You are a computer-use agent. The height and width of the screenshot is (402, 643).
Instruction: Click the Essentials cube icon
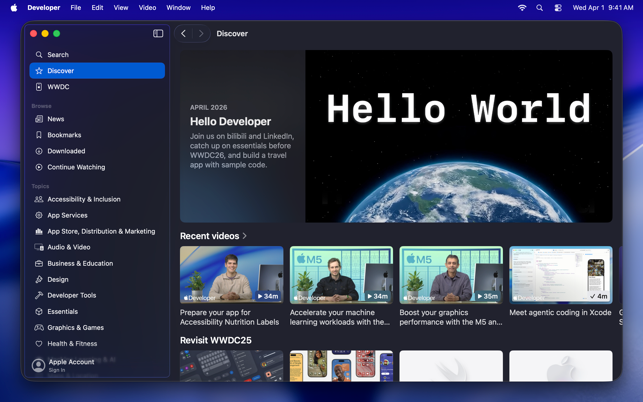[x=39, y=311]
